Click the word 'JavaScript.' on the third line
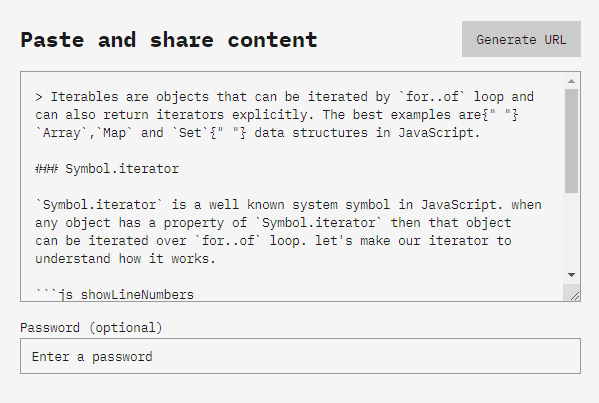The width and height of the screenshot is (599, 403). tap(439, 133)
